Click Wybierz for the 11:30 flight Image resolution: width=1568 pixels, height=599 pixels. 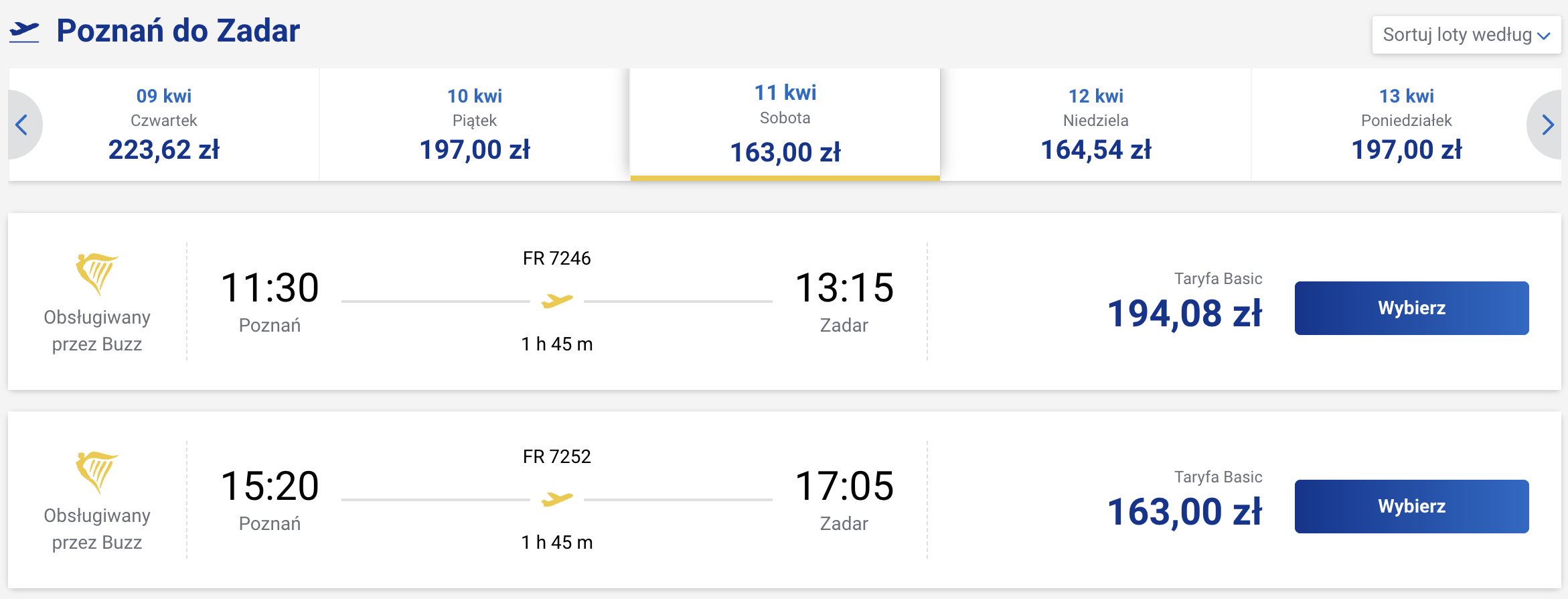tap(1412, 308)
